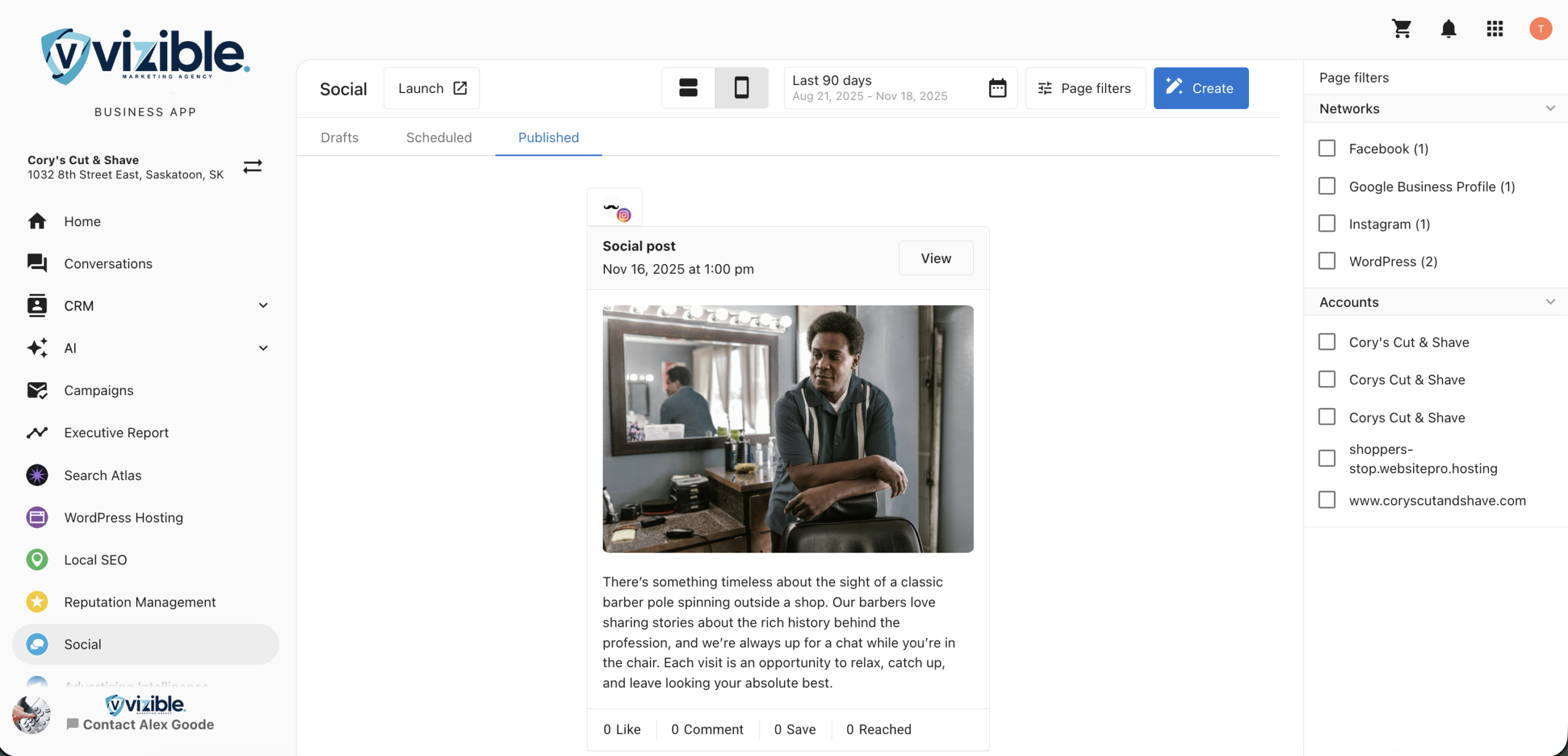Enable the Instagram network filter

click(1327, 224)
